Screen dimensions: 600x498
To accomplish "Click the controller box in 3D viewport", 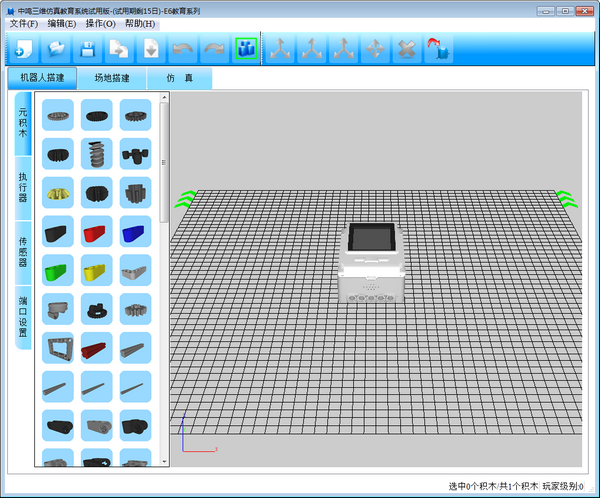I will (371, 263).
